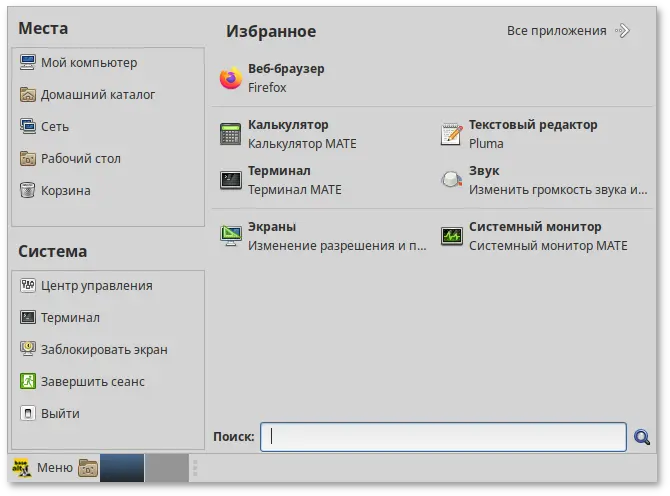The height and width of the screenshot is (496, 670).
Task: Open Центр управления in the Система section
Action: click(96, 286)
